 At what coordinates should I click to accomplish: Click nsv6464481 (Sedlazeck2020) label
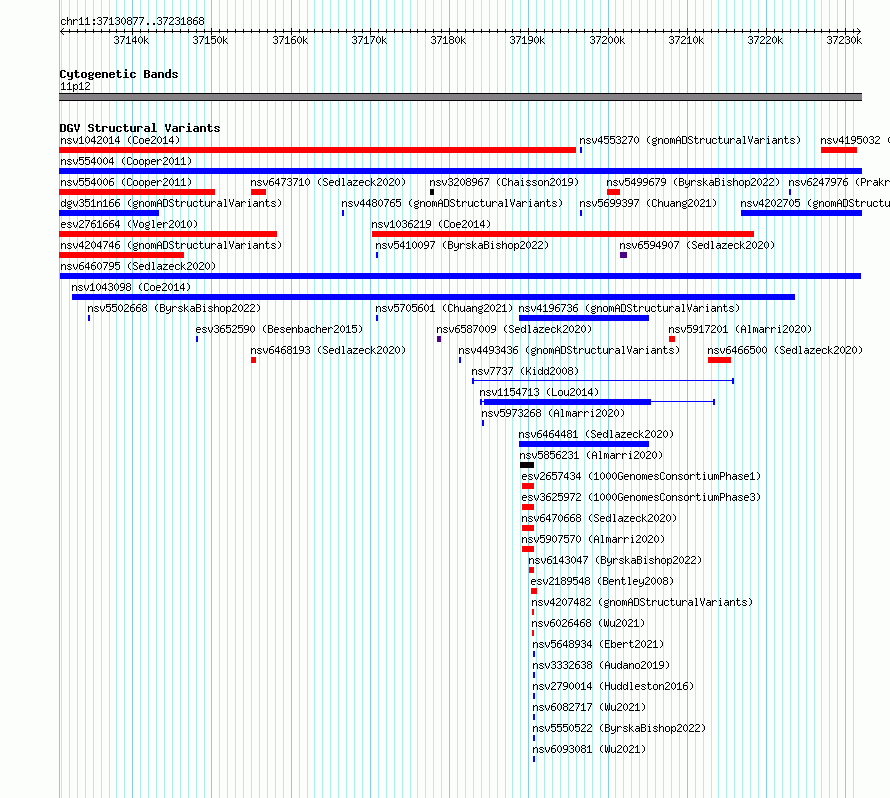(596, 434)
